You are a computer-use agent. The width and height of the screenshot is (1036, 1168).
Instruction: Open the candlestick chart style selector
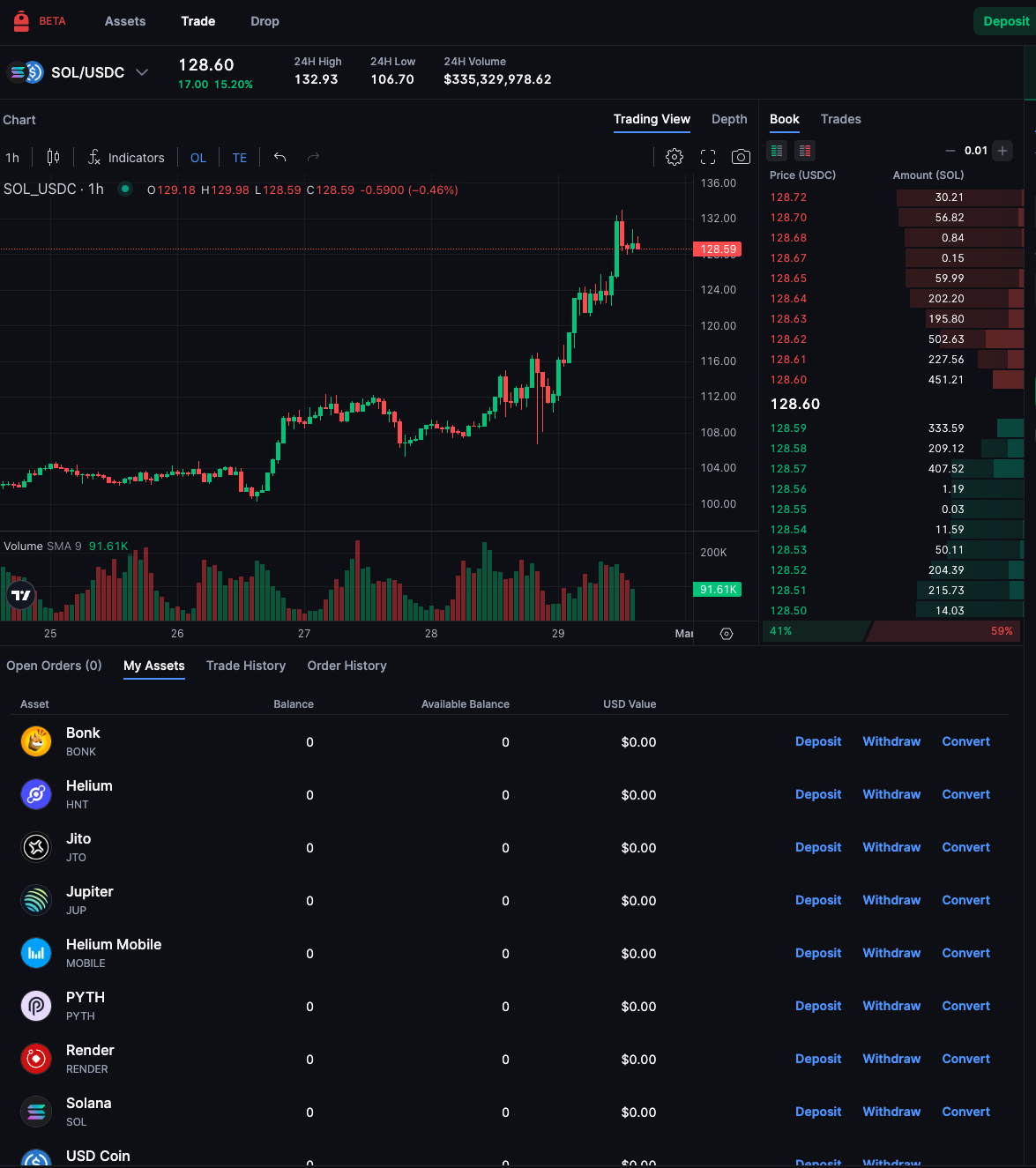pos(53,157)
